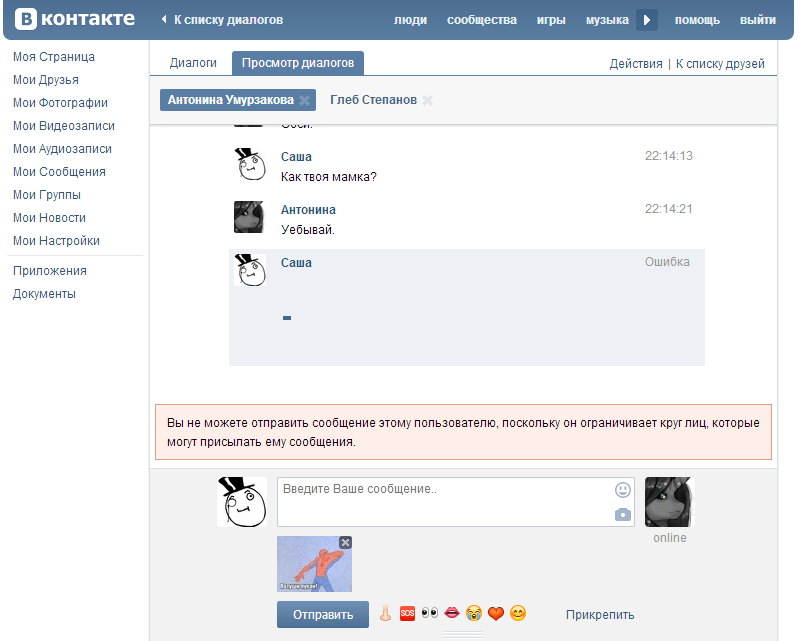The height and width of the screenshot is (641, 805).
Task: Click the VKontakte logo icon
Action: point(26,19)
